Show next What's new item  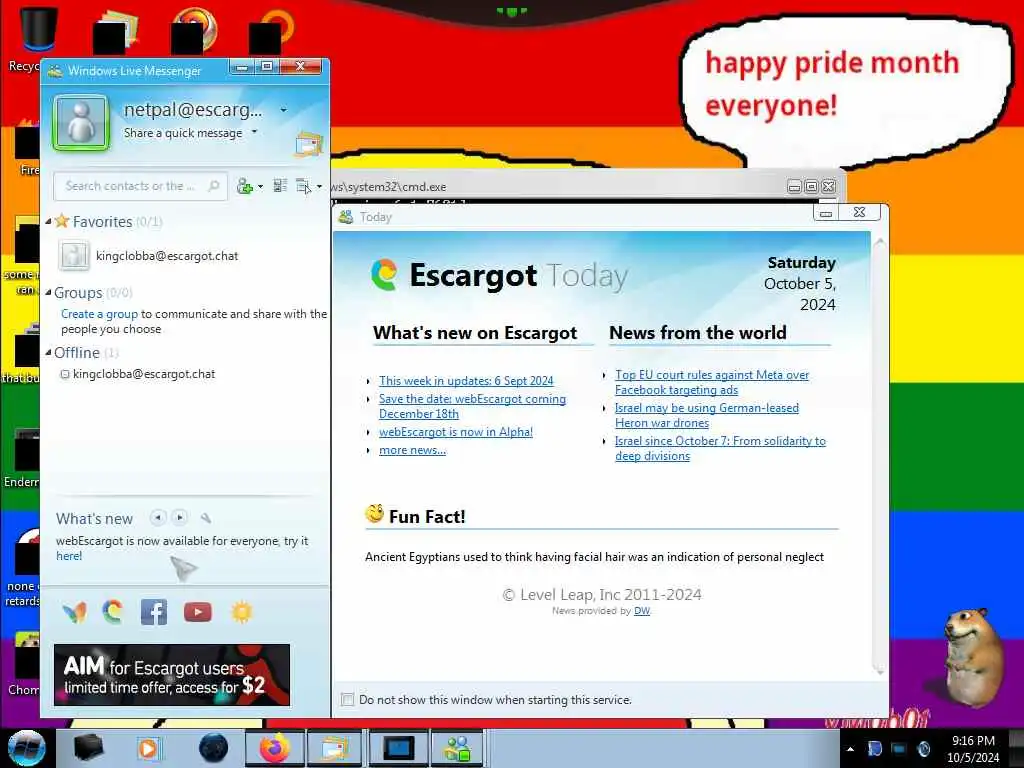[x=180, y=518]
